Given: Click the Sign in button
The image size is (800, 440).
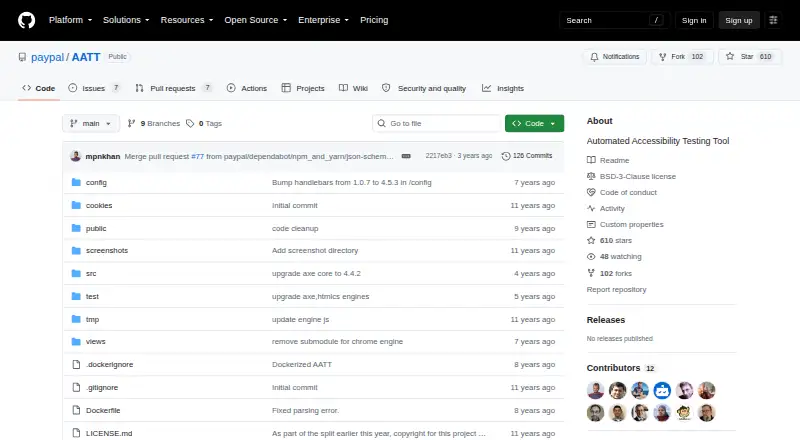Looking at the screenshot, I should pos(694,20).
